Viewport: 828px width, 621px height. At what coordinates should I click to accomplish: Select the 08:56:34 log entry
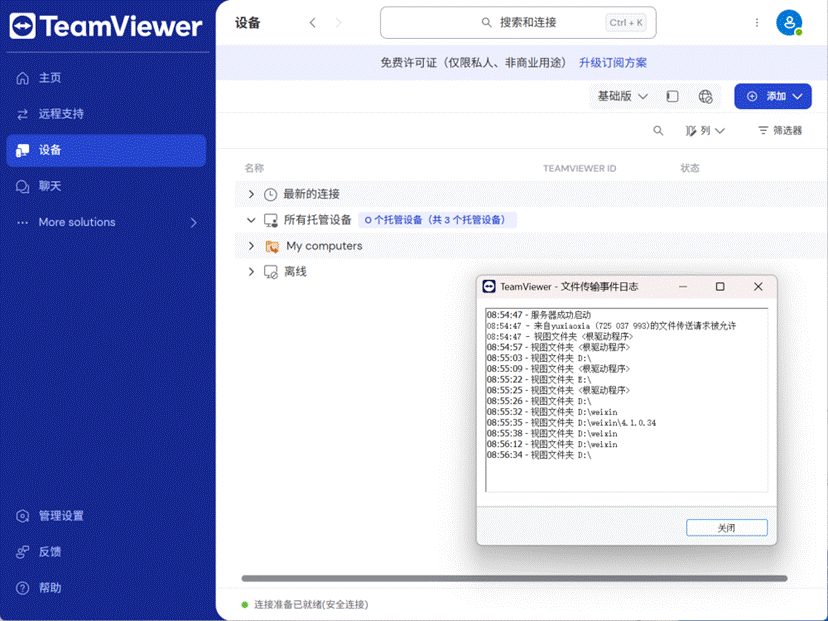539,455
